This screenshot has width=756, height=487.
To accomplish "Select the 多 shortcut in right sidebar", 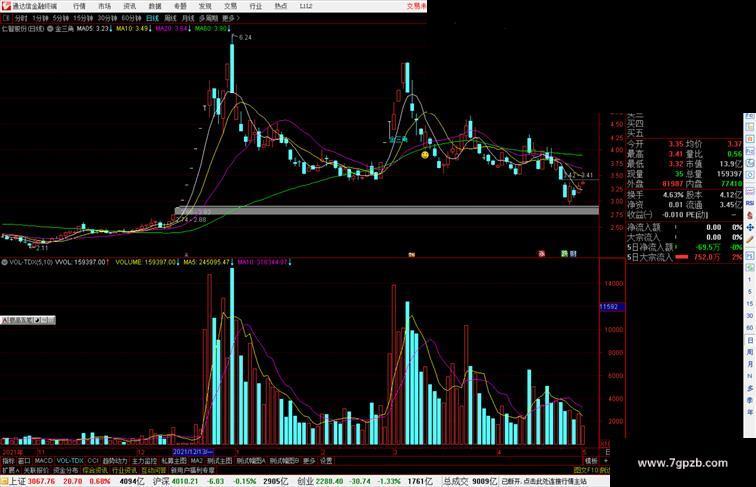I will [750, 388].
